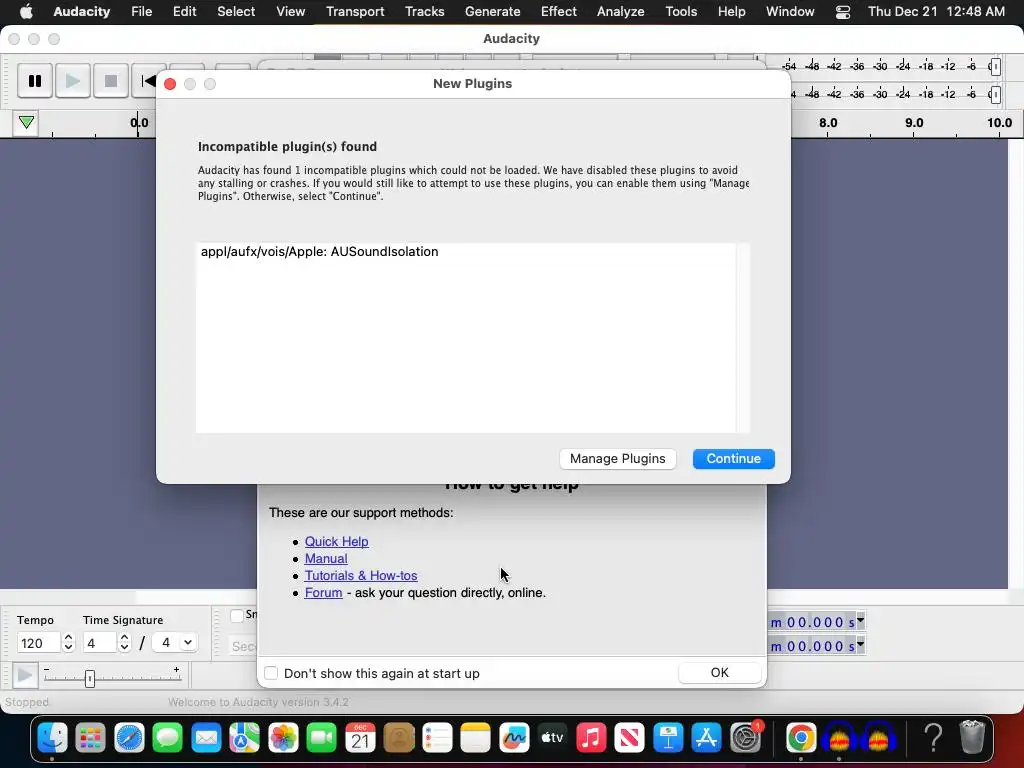
Task: Open the time signature denominator dropdown
Action: pos(188,643)
